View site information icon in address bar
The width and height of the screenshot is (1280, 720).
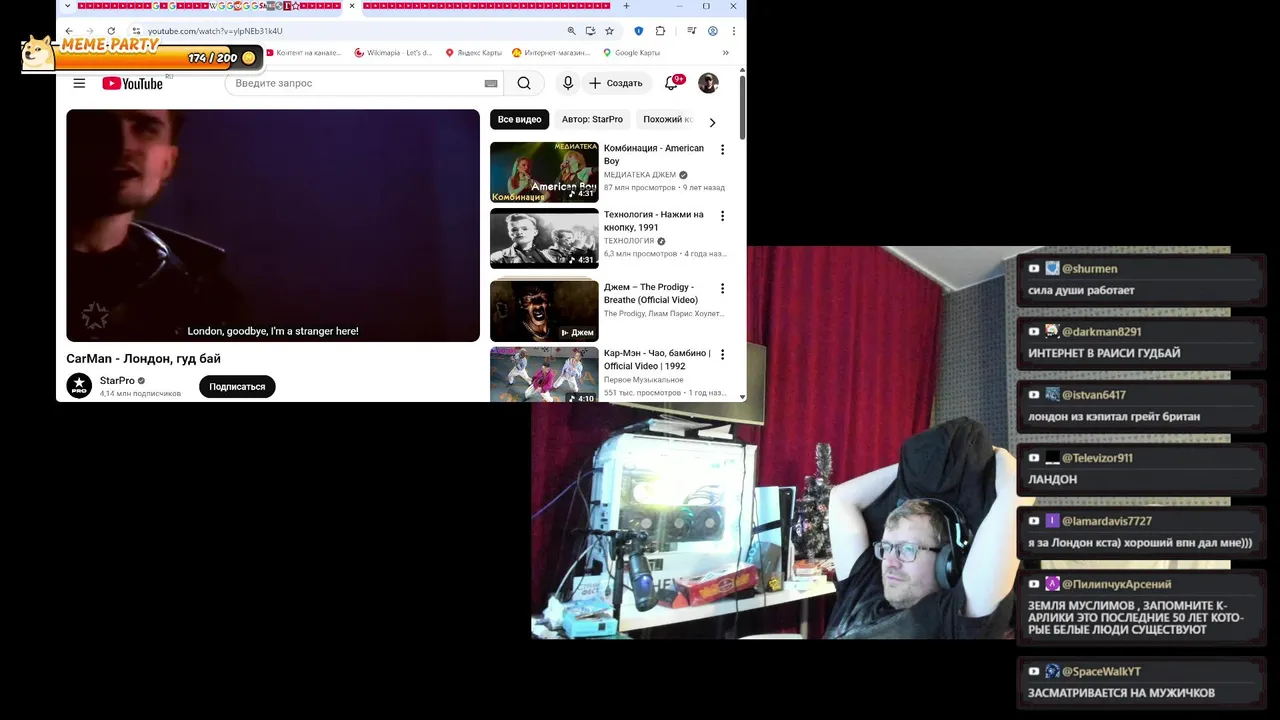pos(137,31)
